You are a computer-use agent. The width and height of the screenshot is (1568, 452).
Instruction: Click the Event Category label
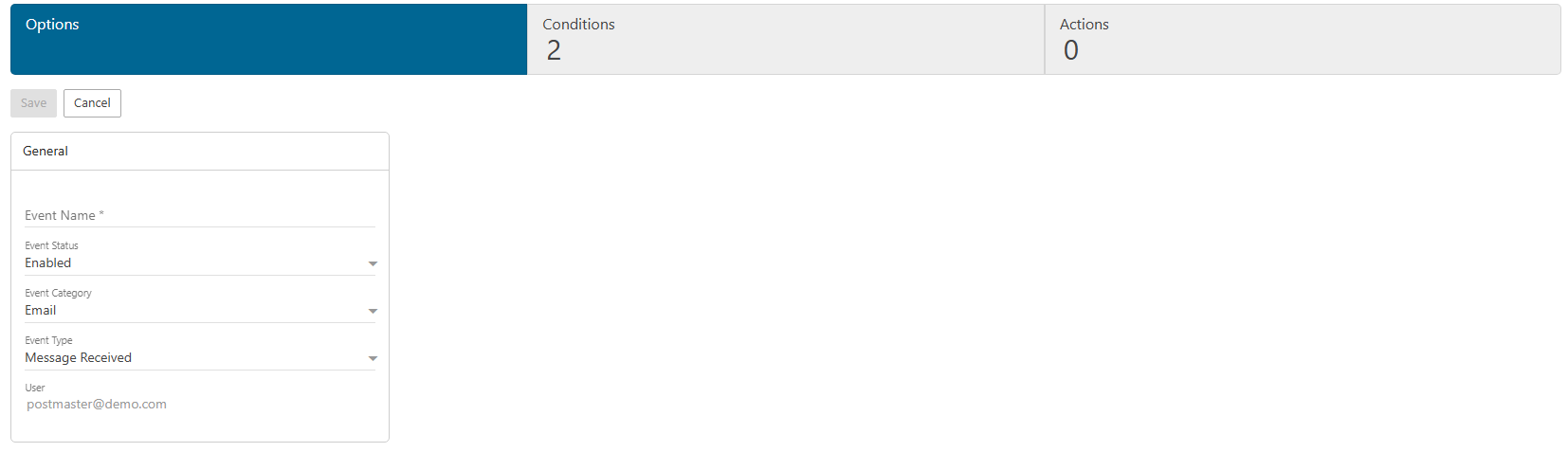click(58, 293)
